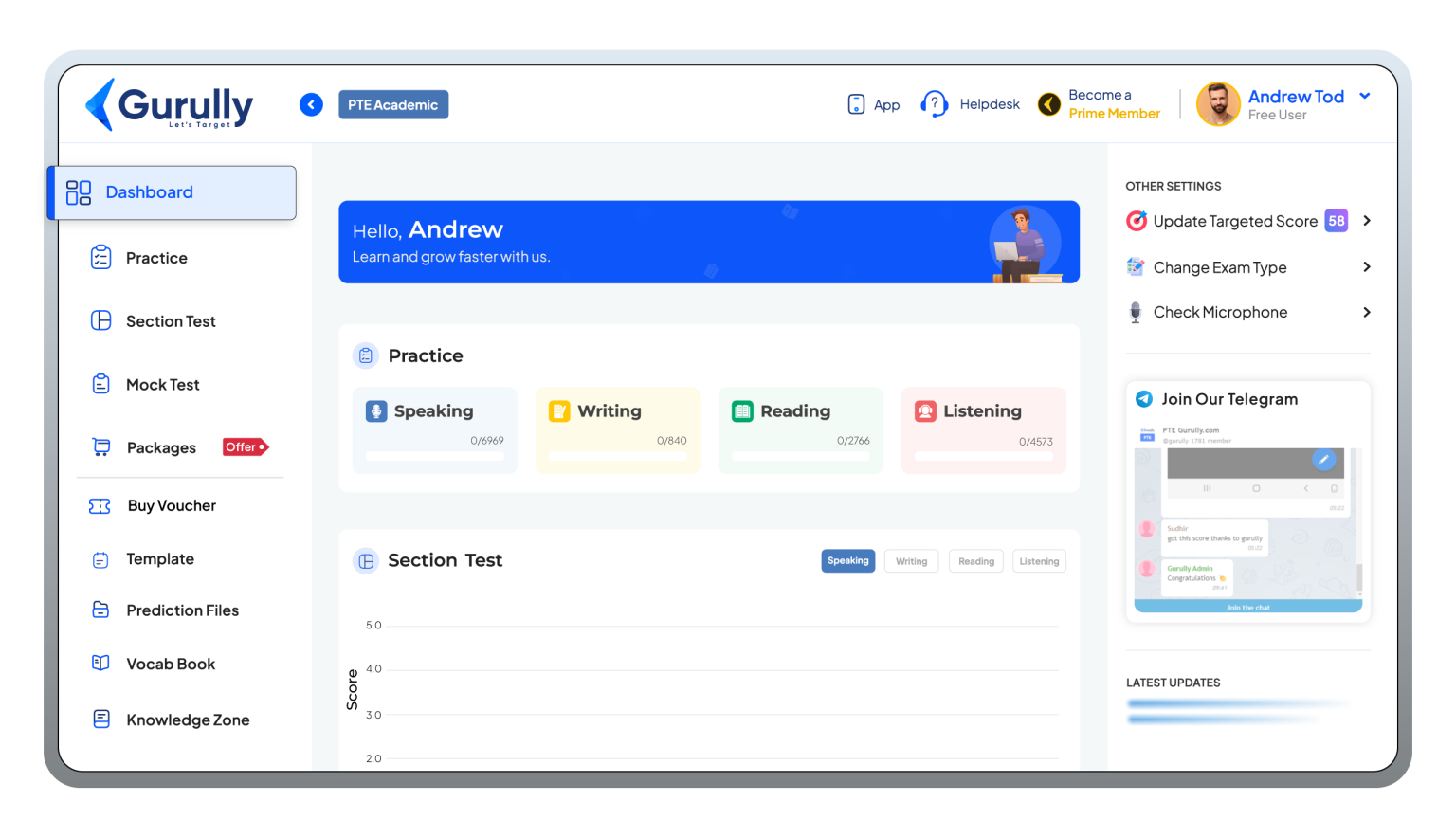Open Vocab Book using its book icon
This screenshot has width=1456, height=838.
click(101, 664)
